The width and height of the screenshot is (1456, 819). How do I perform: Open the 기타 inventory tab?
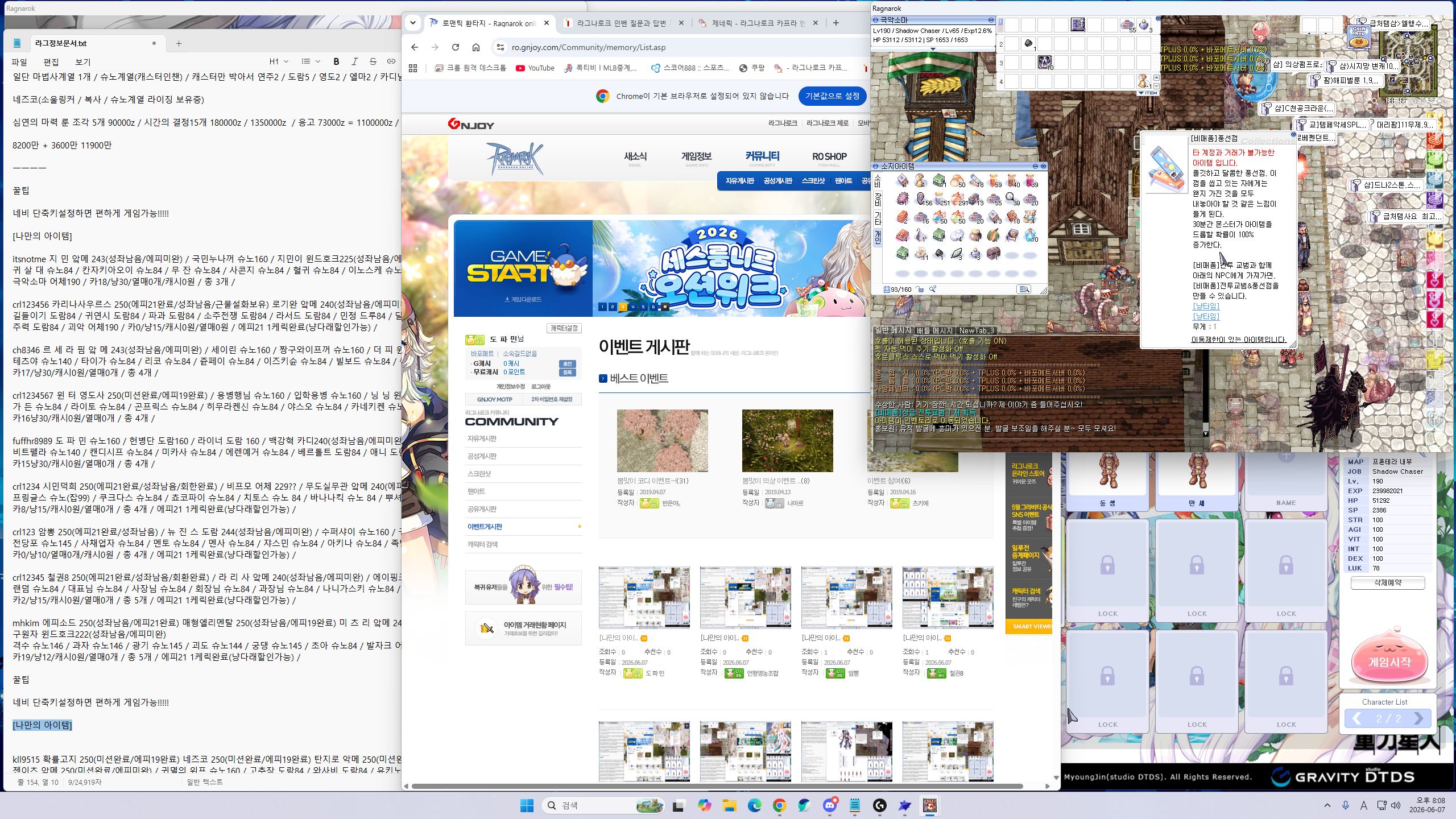pyautogui.click(x=878, y=218)
